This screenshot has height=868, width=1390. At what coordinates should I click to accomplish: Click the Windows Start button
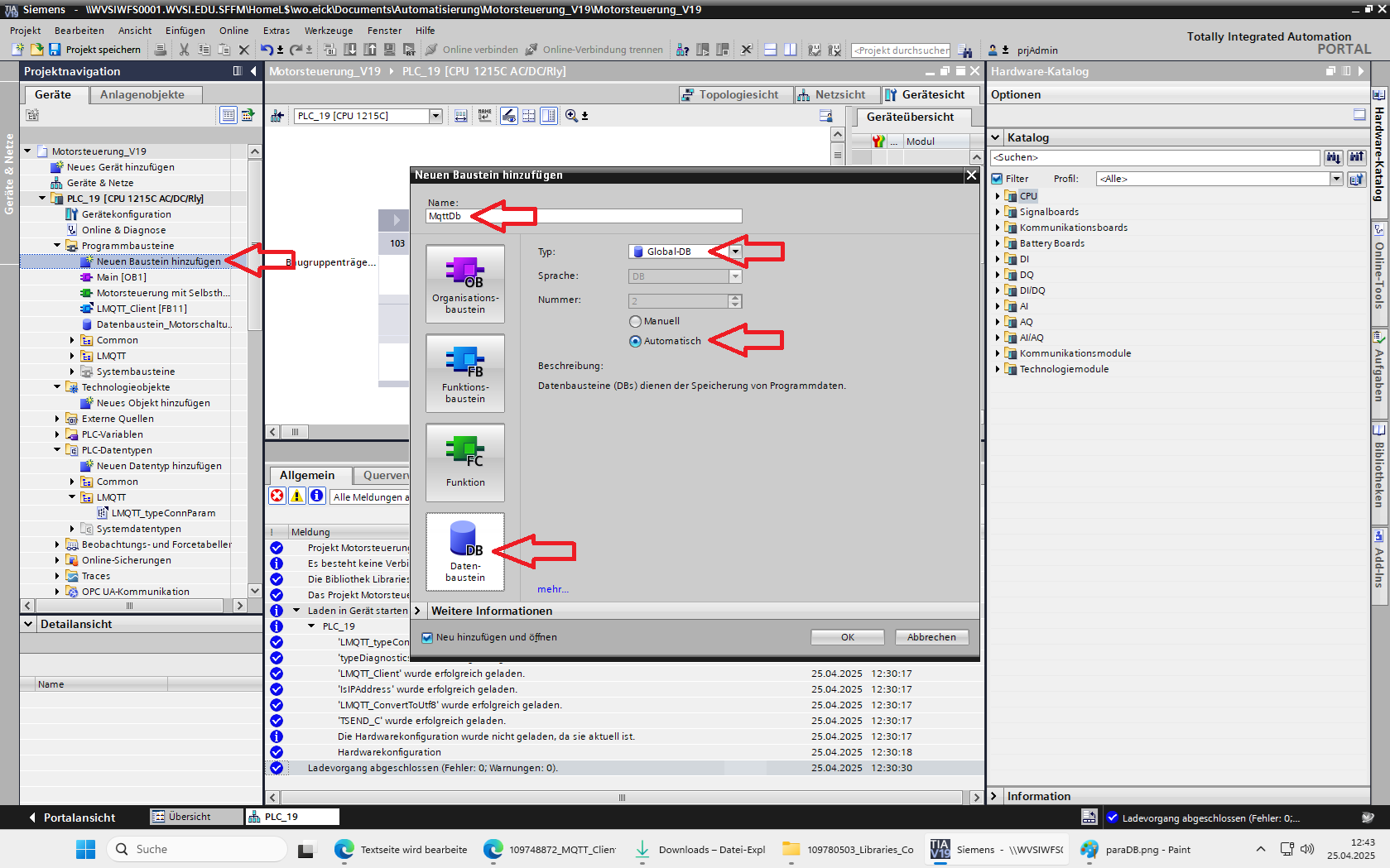(x=85, y=849)
